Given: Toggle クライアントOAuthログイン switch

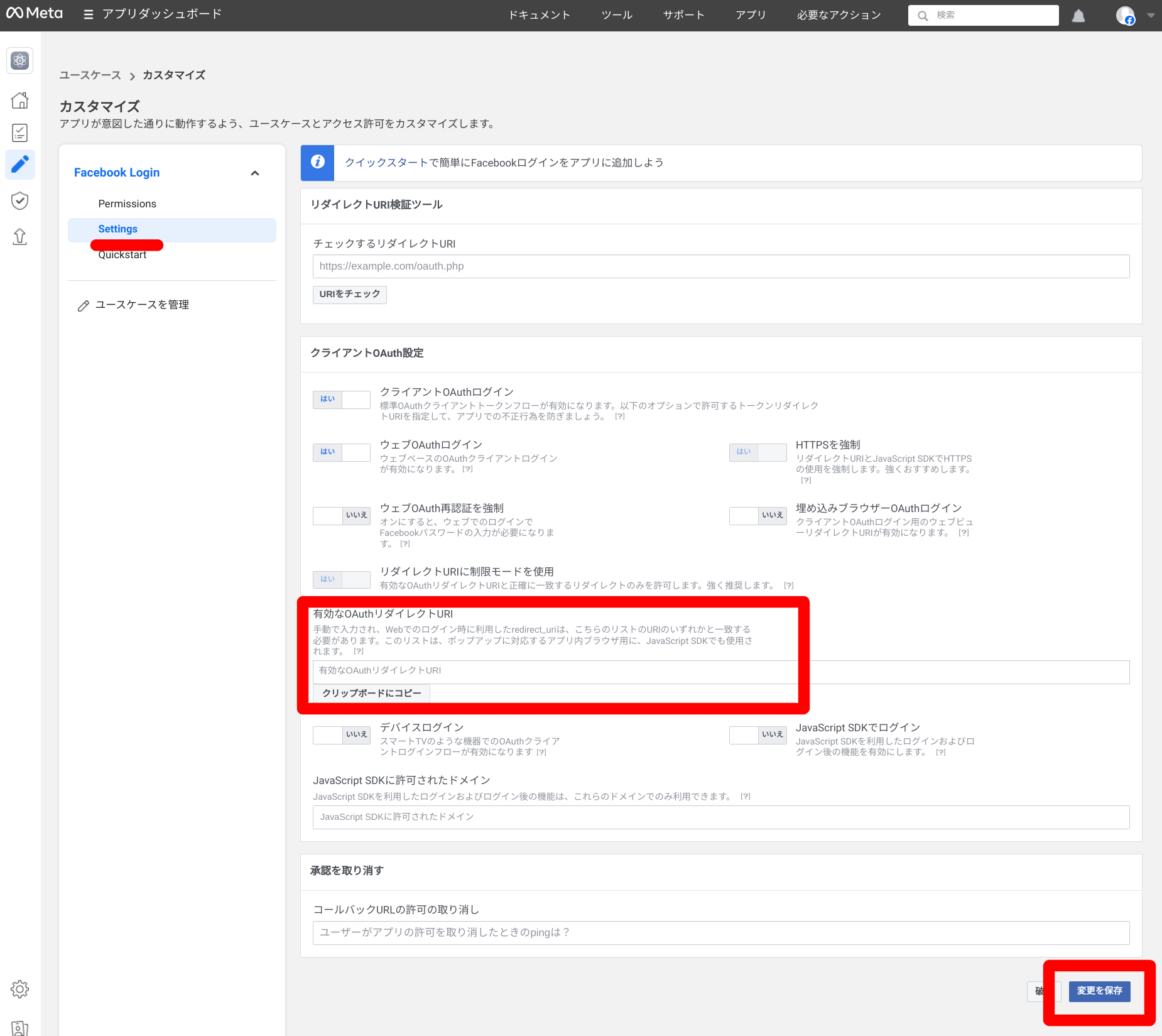Looking at the screenshot, I should (342, 400).
